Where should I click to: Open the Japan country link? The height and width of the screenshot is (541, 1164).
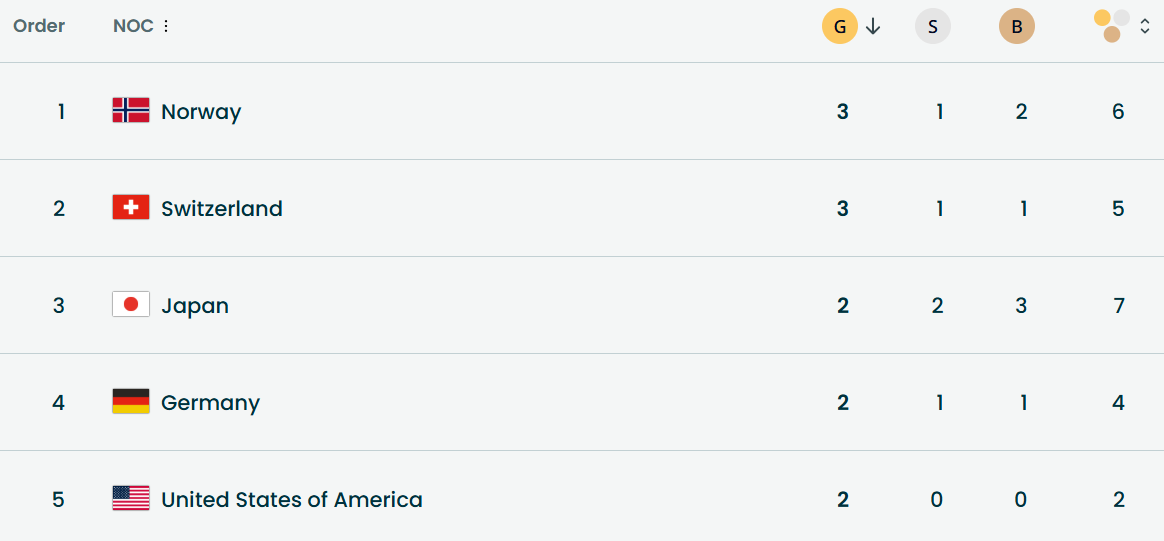195,305
